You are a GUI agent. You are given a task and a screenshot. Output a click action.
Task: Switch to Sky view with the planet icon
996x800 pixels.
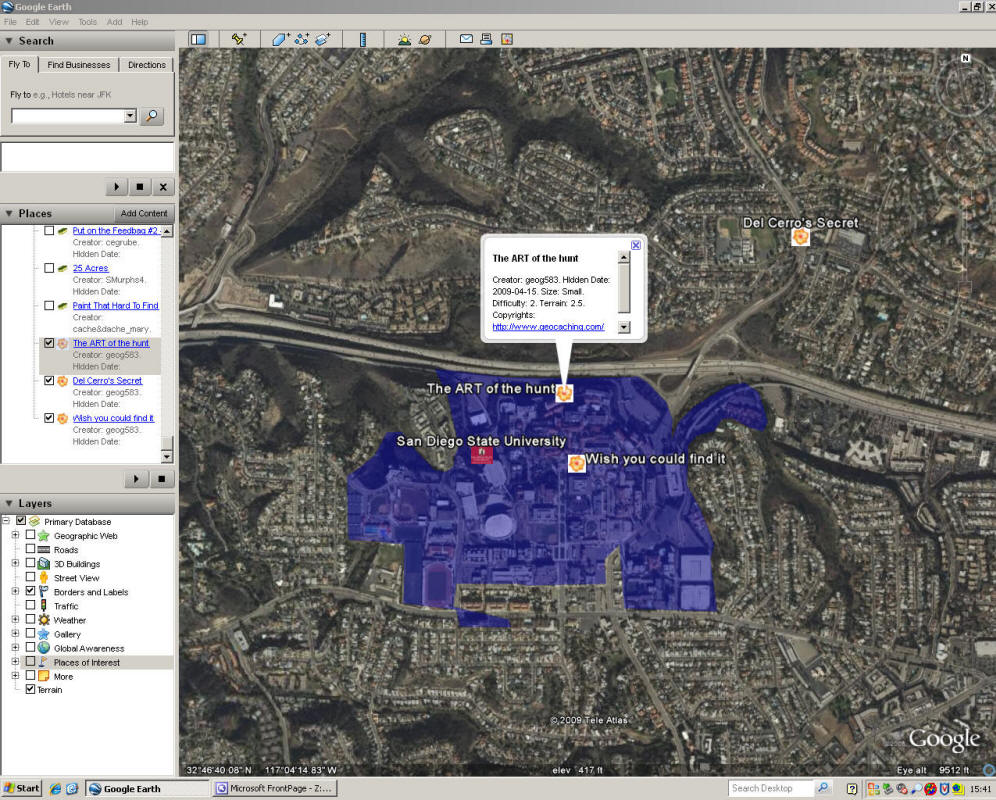(425, 39)
